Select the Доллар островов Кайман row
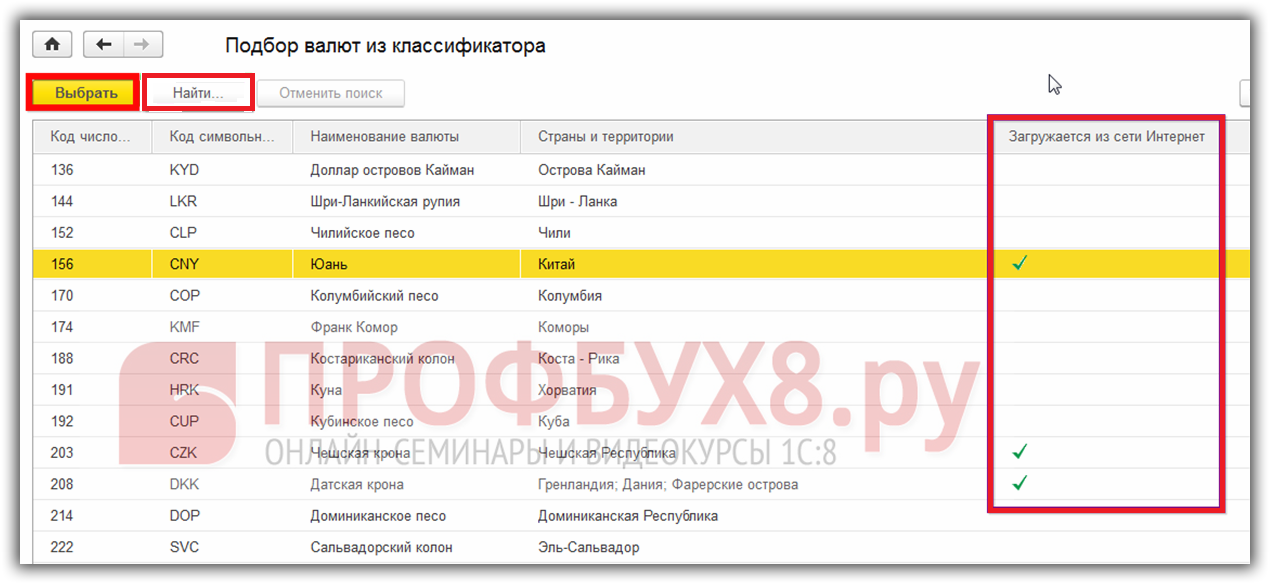This screenshot has width=1270, height=584. (392, 170)
